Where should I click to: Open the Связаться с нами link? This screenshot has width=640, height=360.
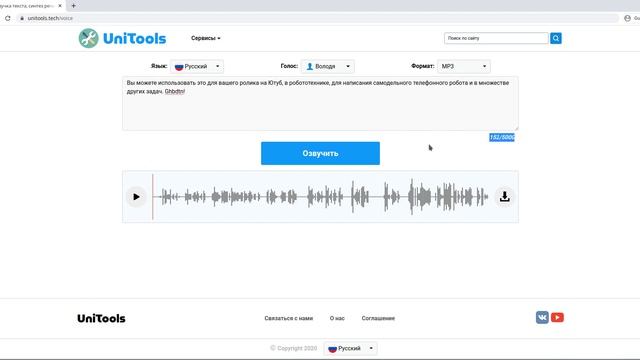pyautogui.click(x=289, y=318)
